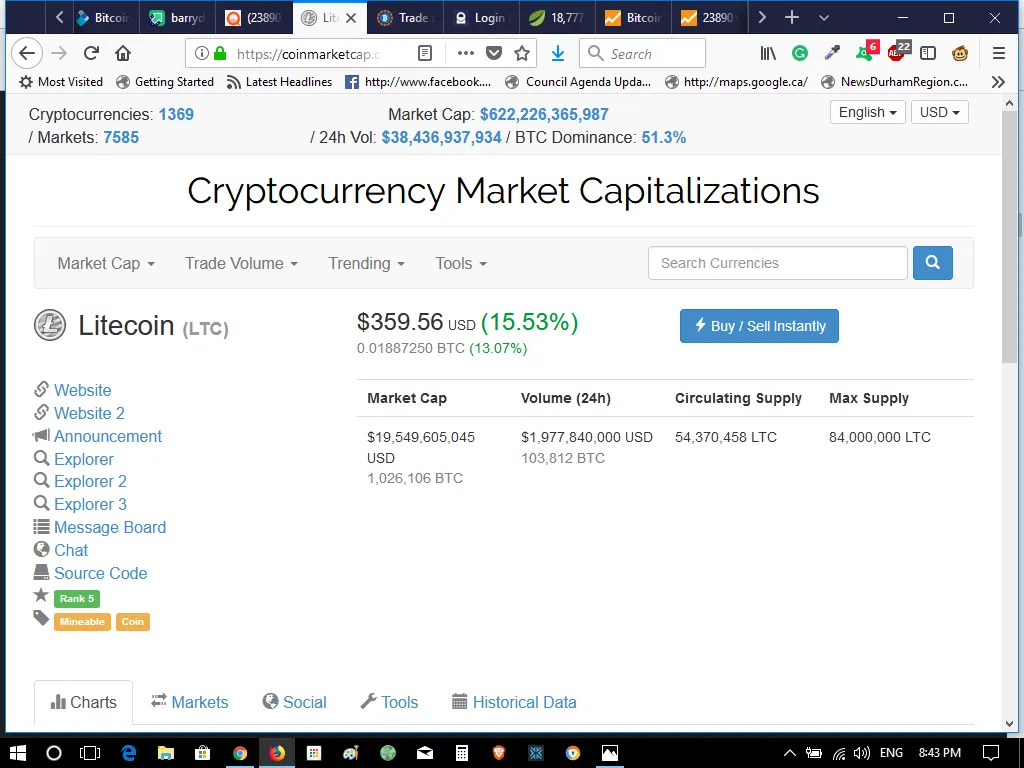Switch to the Markets tab
1024x768 pixels.
[189, 702]
